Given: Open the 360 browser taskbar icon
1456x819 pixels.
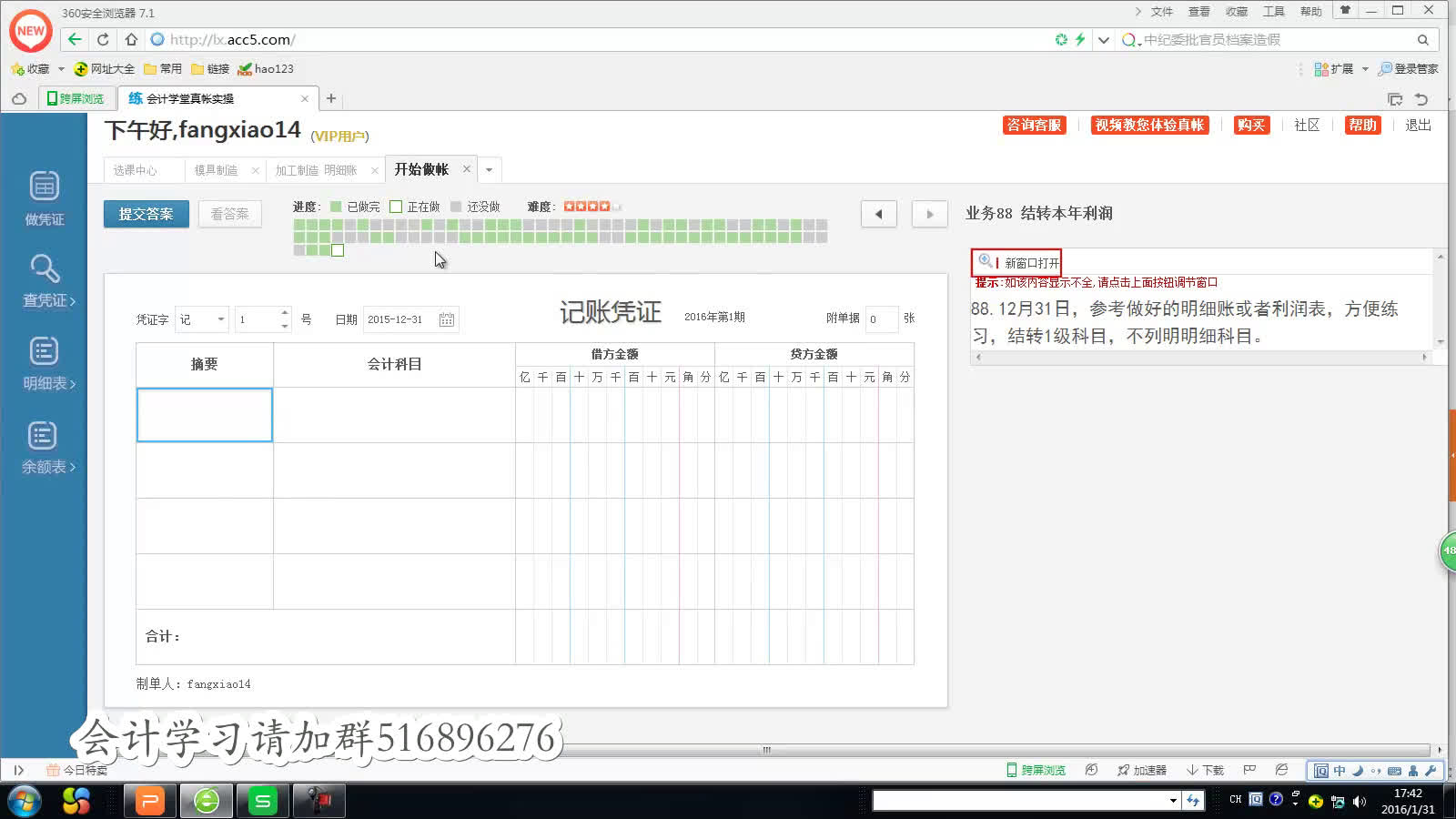Looking at the screenshot, I should pos(207,801).
